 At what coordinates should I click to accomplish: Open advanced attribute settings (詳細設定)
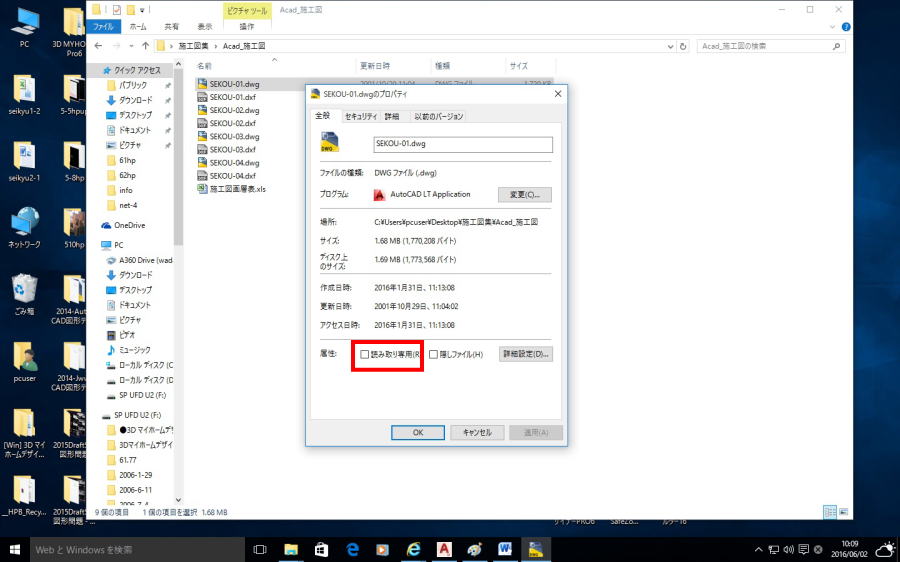tap(526, 354)
